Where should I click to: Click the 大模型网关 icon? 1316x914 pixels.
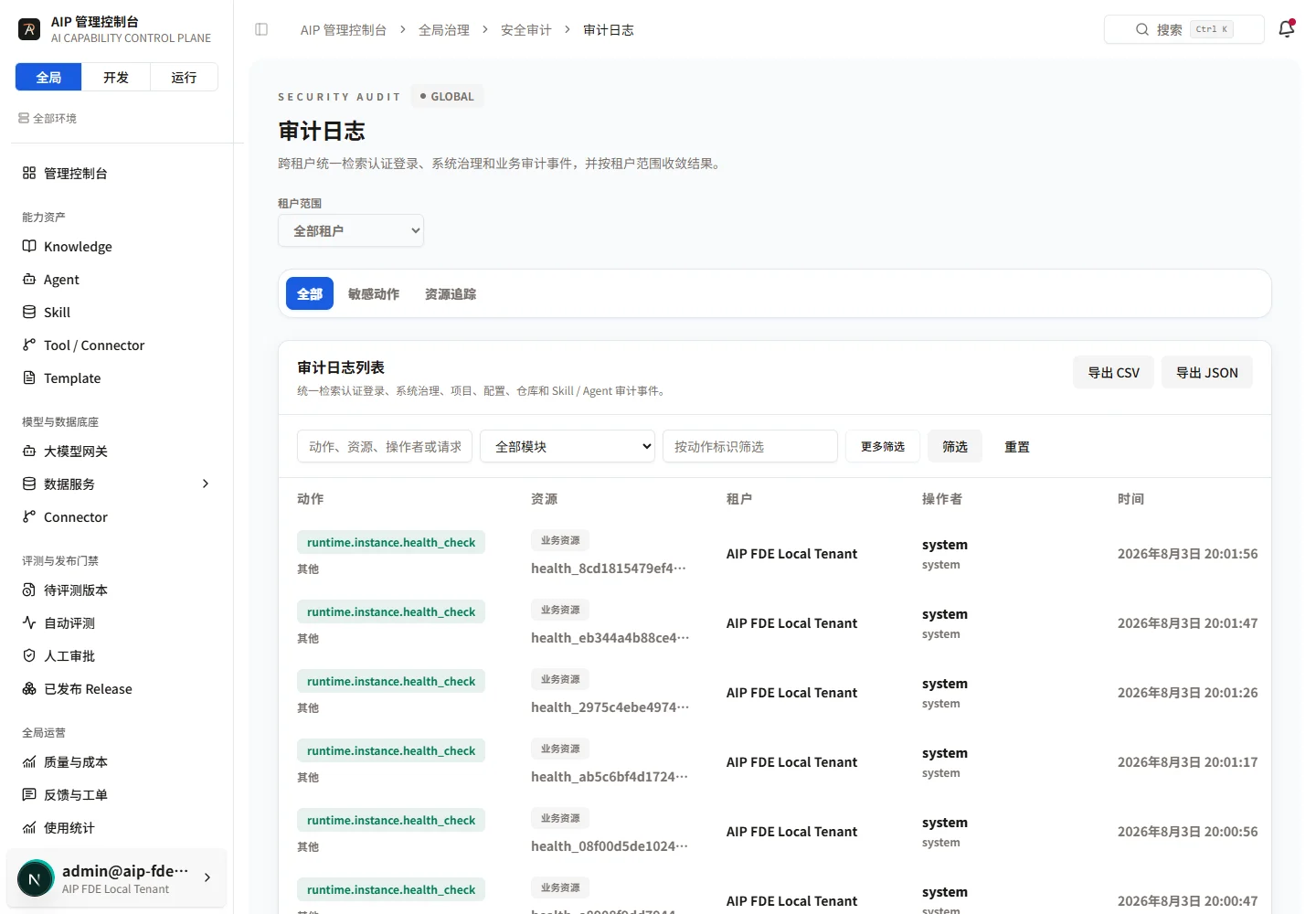pyautogui.click(x=29, y=451)
